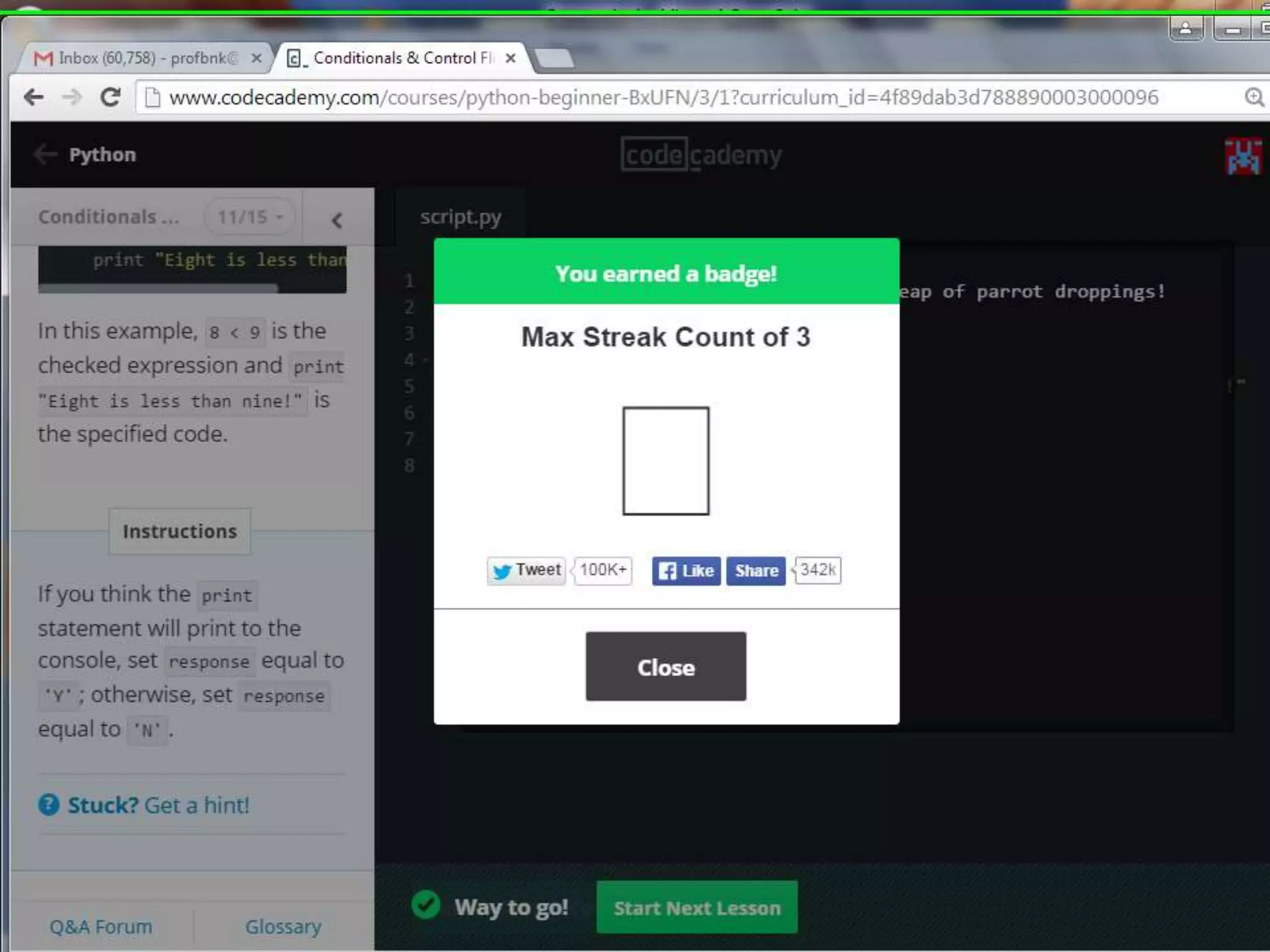Open the 11/15 lesson progress dropdown
The width and height of the screenshot is (1270, 952).
click(250, 217)
